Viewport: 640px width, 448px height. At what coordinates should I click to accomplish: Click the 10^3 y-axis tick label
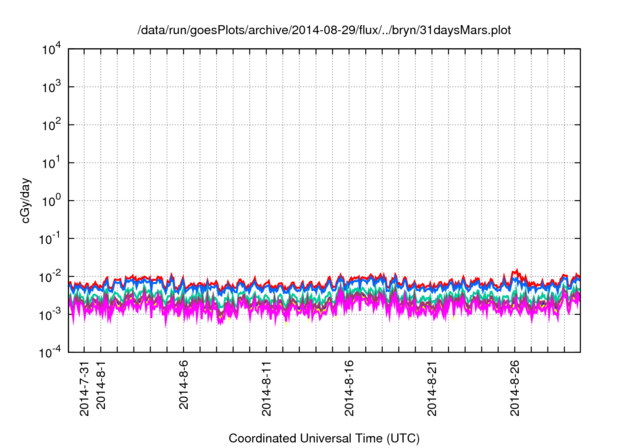[50, 88]
